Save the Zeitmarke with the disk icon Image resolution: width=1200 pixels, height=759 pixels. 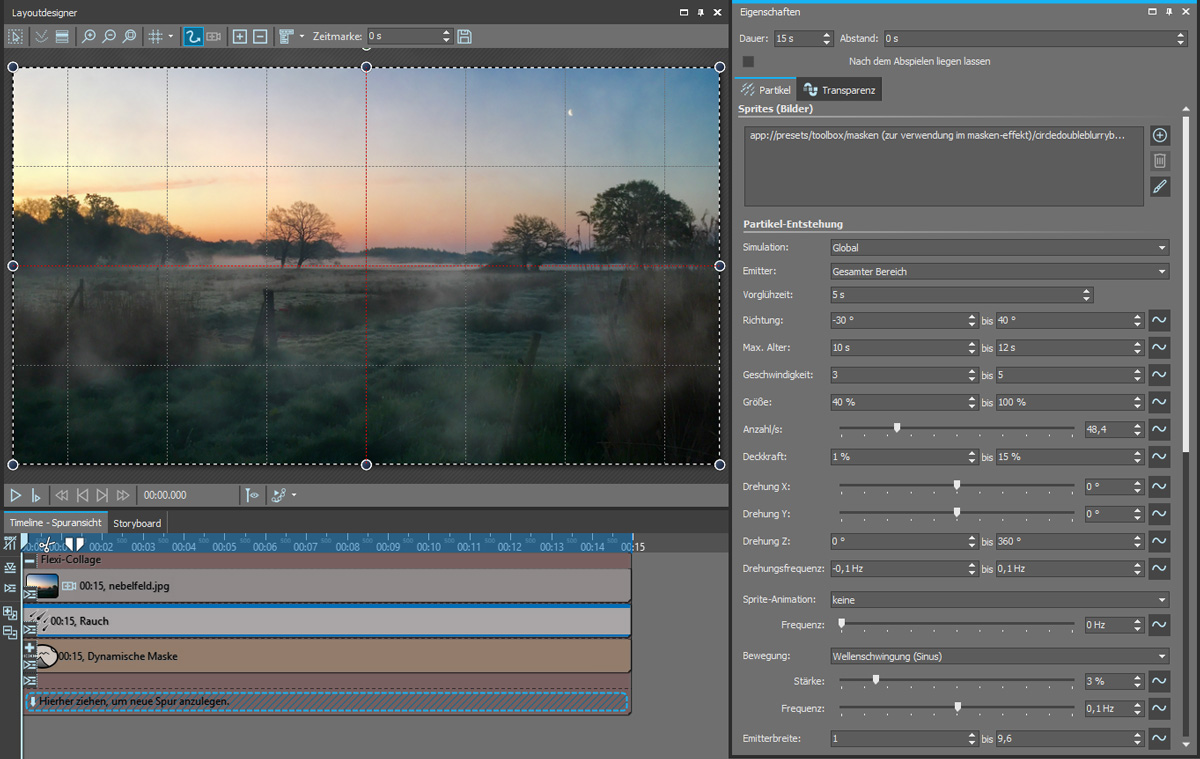pyautogui.click(x=464, y=37)
